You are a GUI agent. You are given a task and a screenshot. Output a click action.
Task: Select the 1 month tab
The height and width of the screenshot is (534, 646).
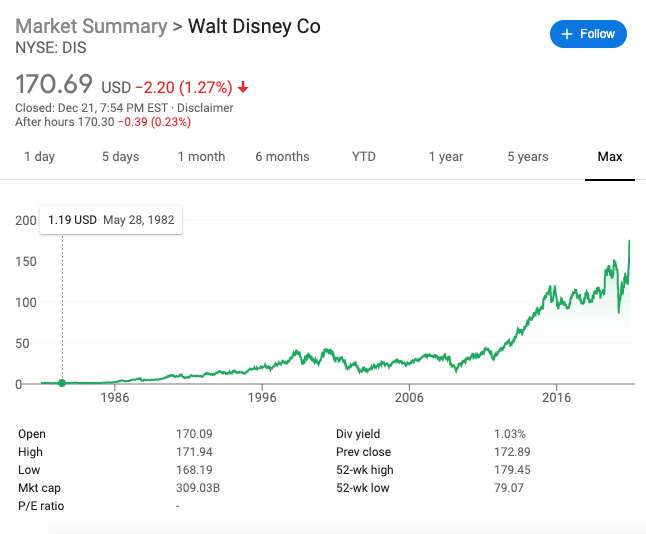[201, 157]
